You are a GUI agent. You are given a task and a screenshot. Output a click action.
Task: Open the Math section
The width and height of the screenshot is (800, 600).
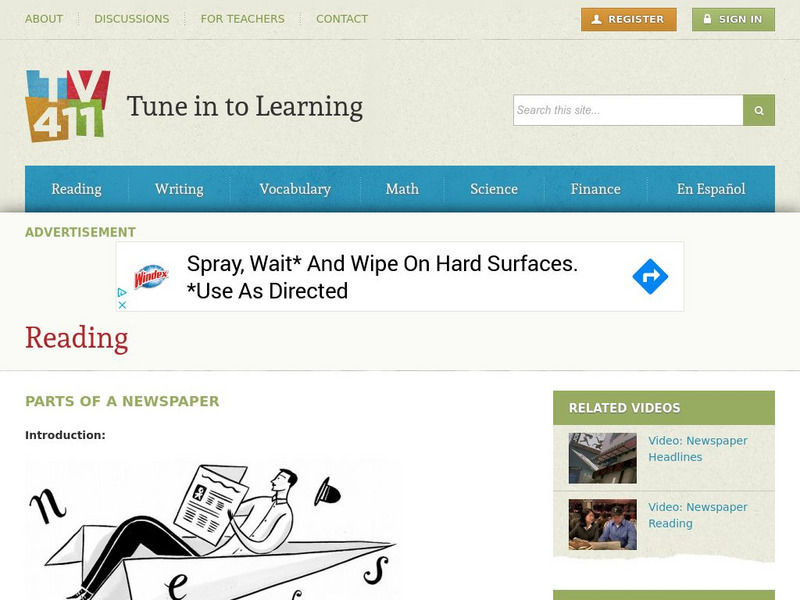tap(402, 189)
